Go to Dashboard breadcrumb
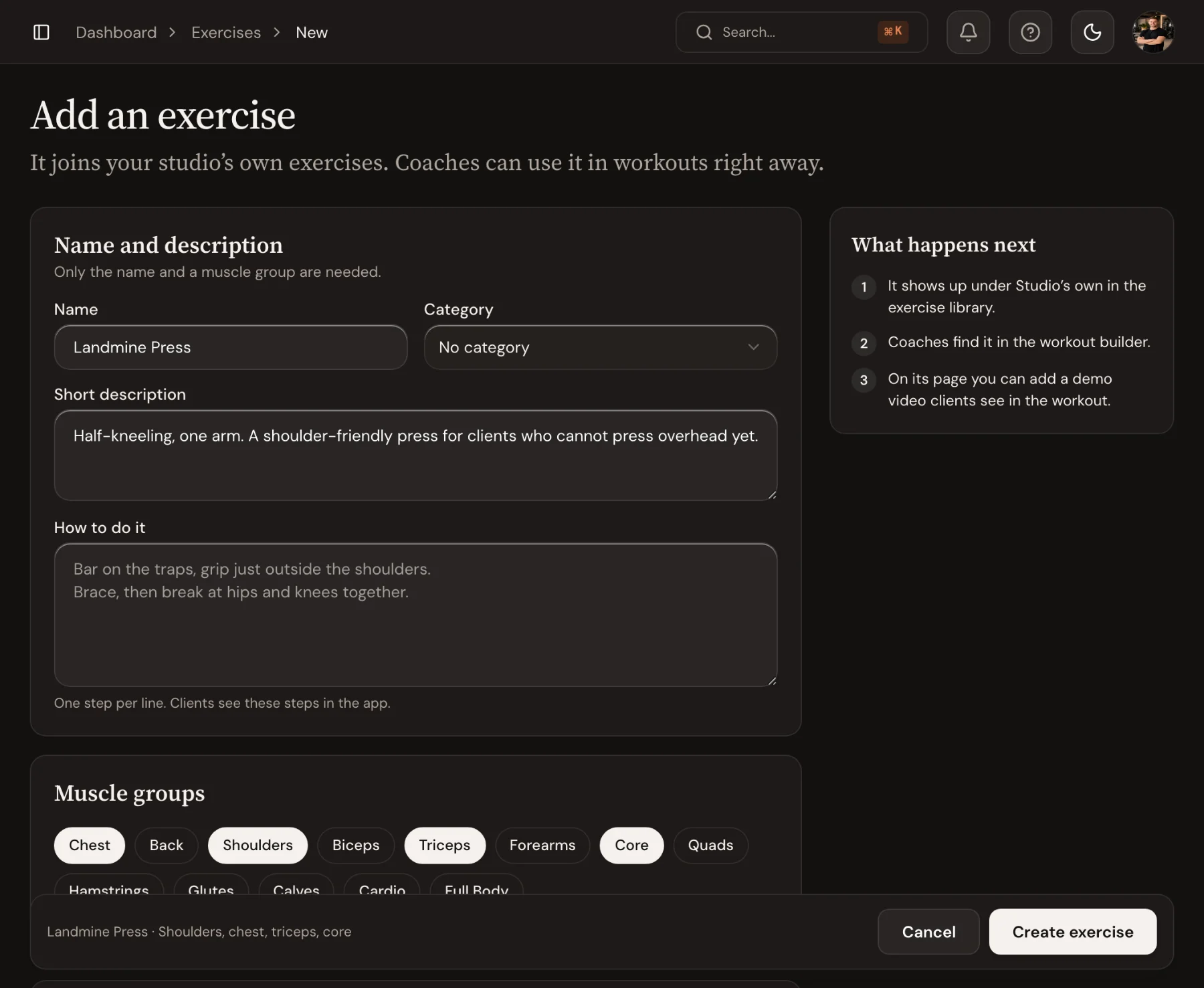The width and height of the screenshot is (1204, 988). [x=116, y=33]
